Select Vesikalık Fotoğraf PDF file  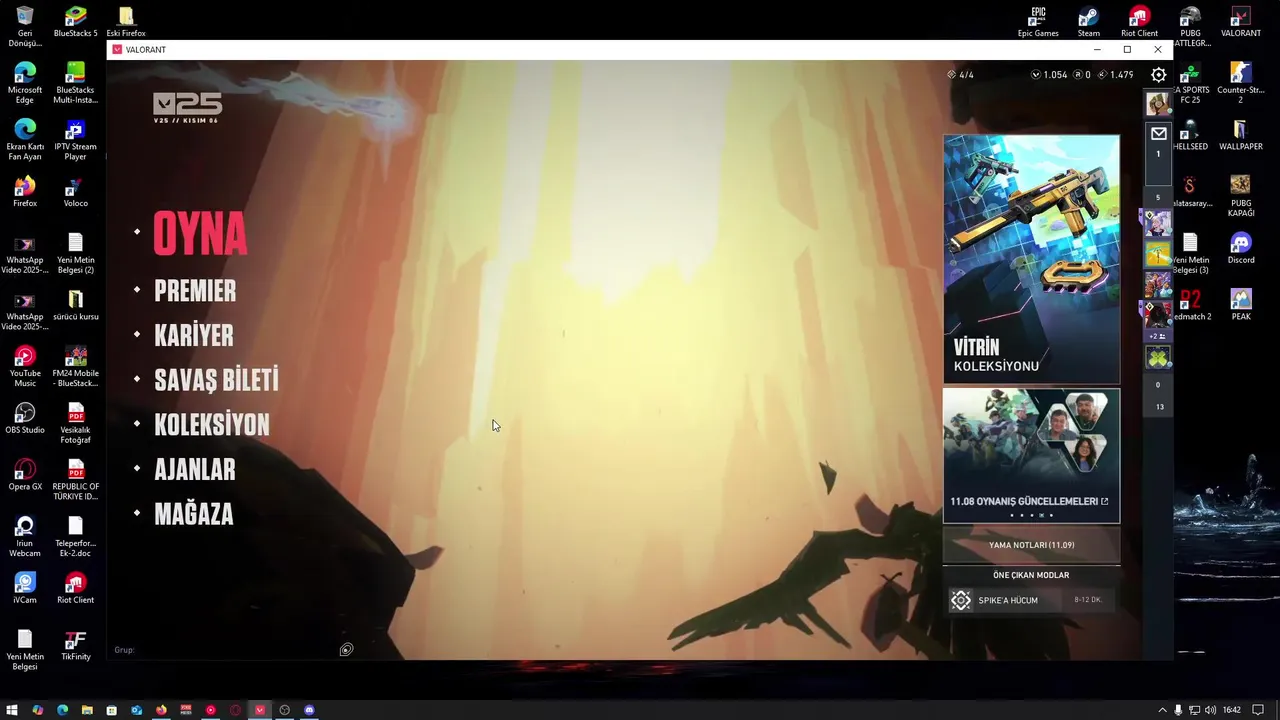coord(75,424)
